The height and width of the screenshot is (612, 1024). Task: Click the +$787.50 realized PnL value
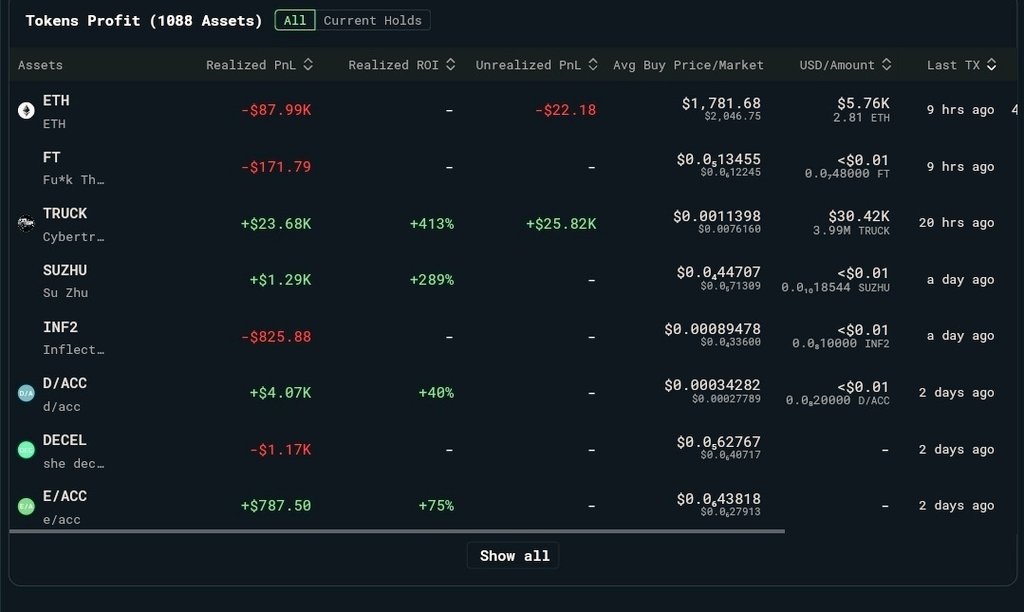(x=276, y=506)
